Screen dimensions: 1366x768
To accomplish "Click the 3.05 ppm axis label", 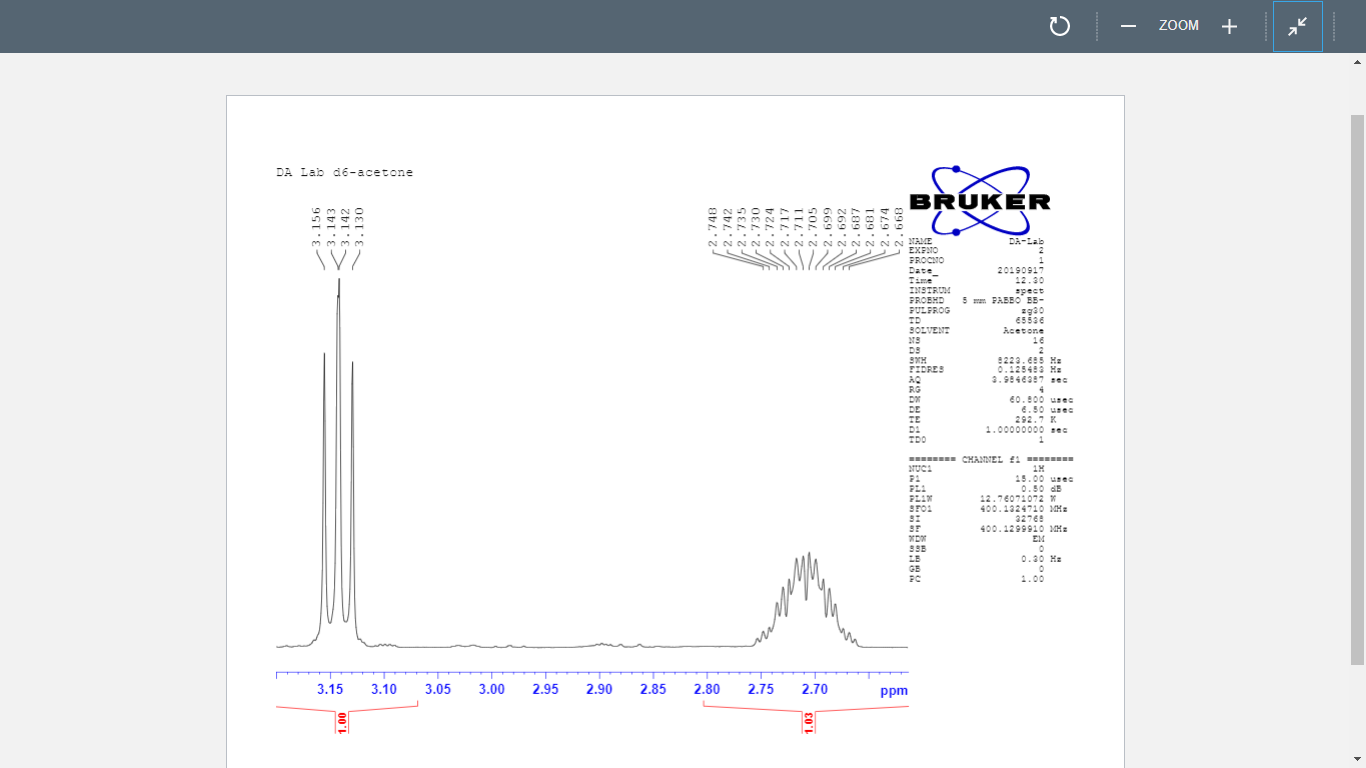I will [x=438, y=690].
